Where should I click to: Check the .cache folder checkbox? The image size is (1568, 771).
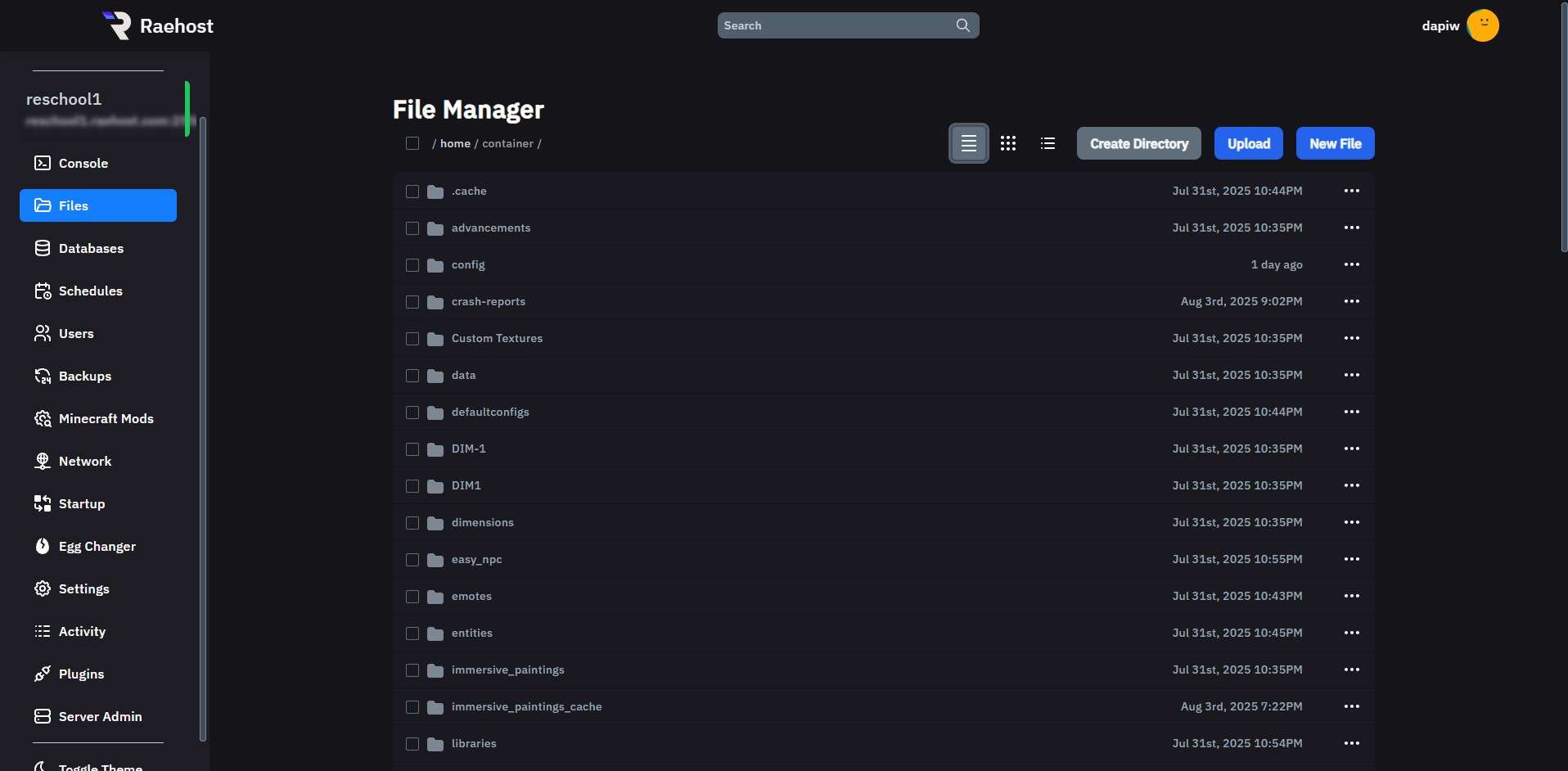[x=412, y=191]
